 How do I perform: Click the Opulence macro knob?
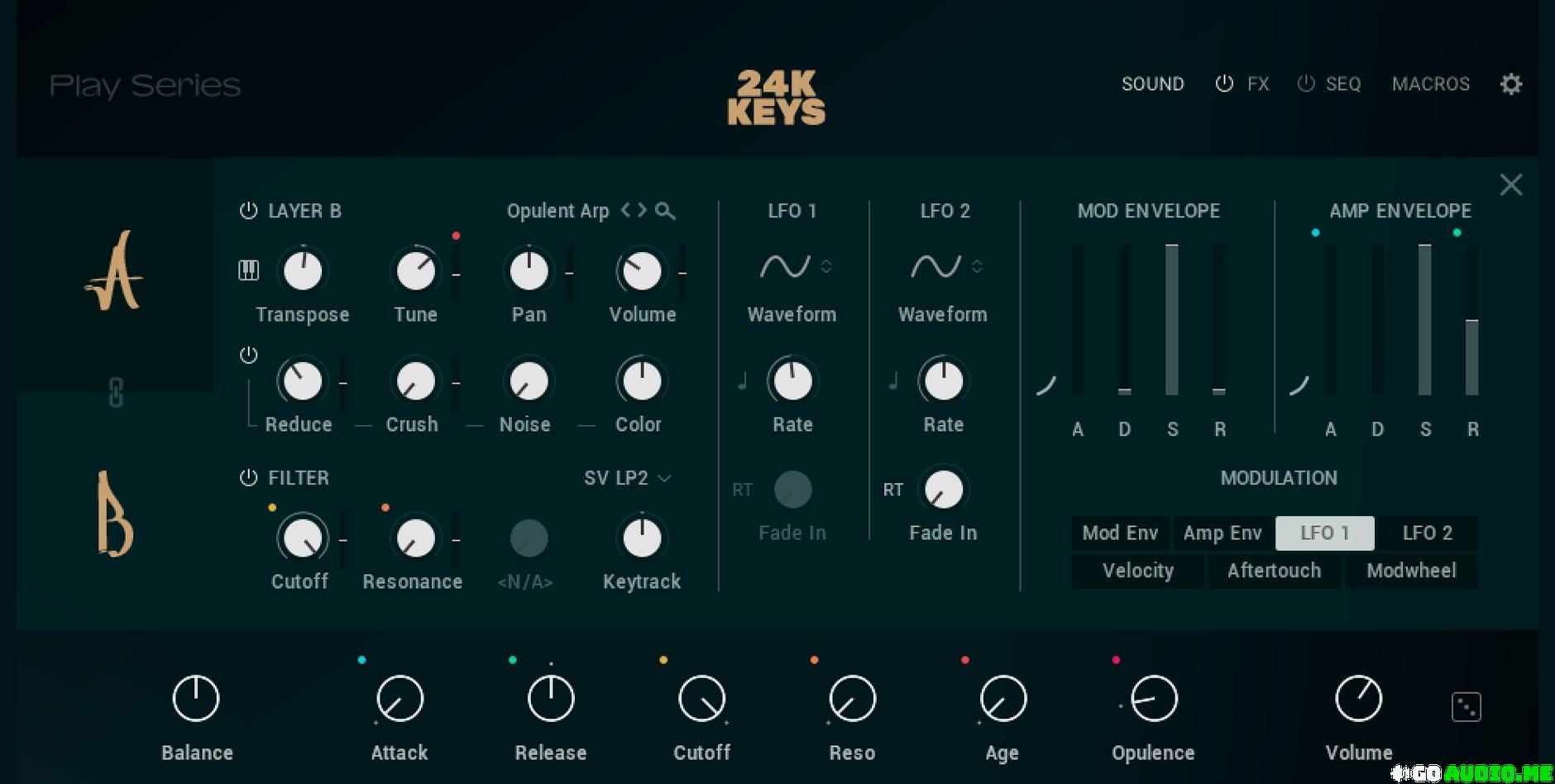tap(1154, 699)
